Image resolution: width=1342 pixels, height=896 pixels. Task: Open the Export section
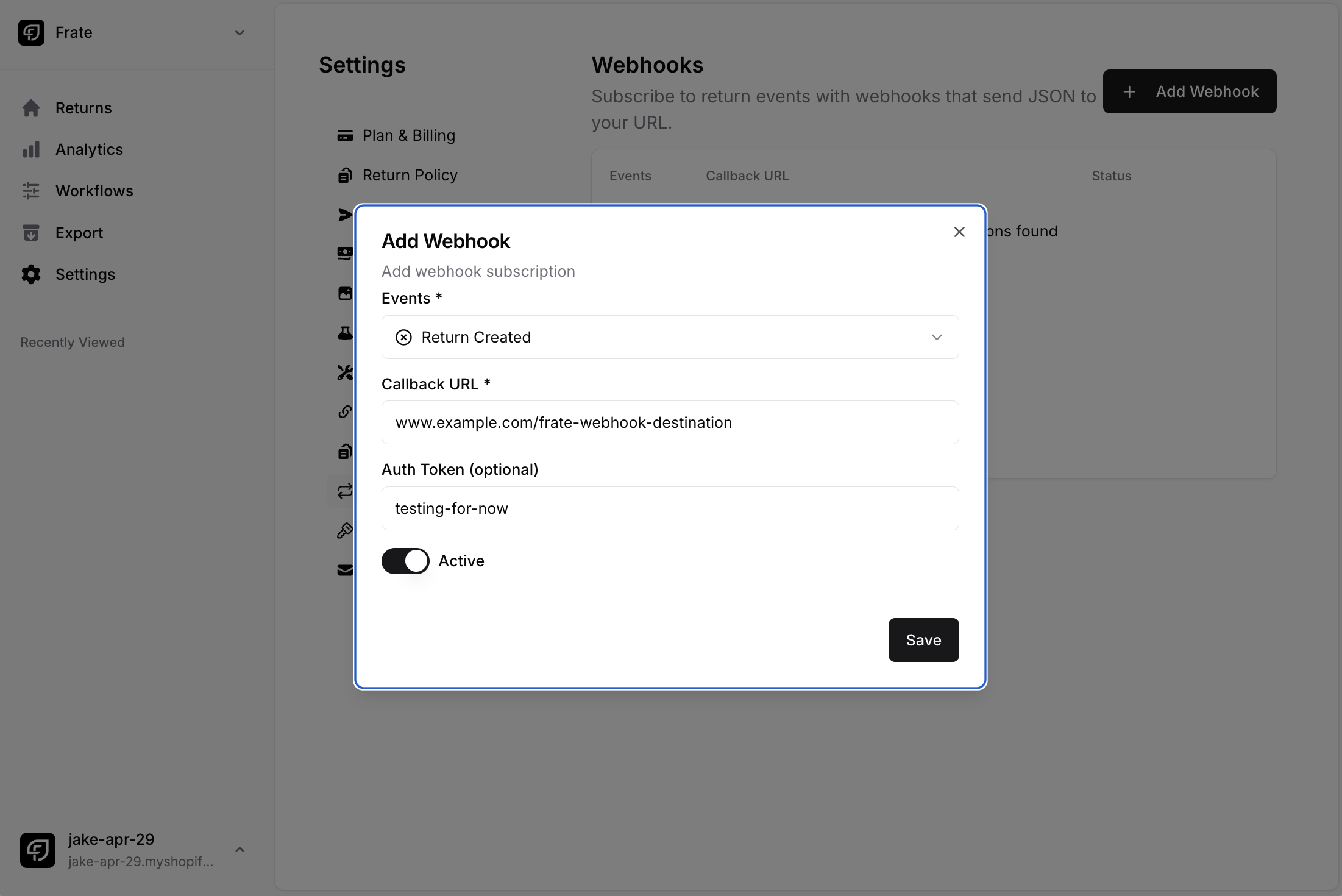[x=79, y=232]
